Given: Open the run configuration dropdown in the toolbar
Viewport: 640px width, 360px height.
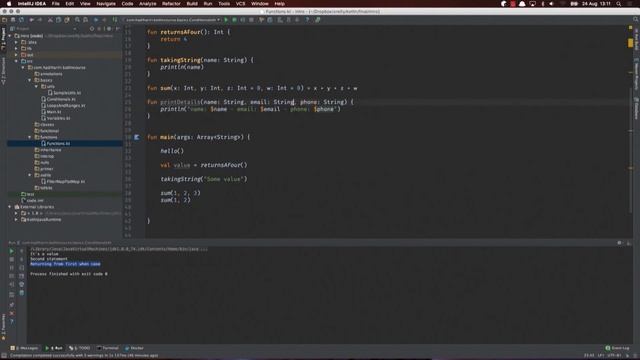Looking at the screenshot, I should point(172,20).
